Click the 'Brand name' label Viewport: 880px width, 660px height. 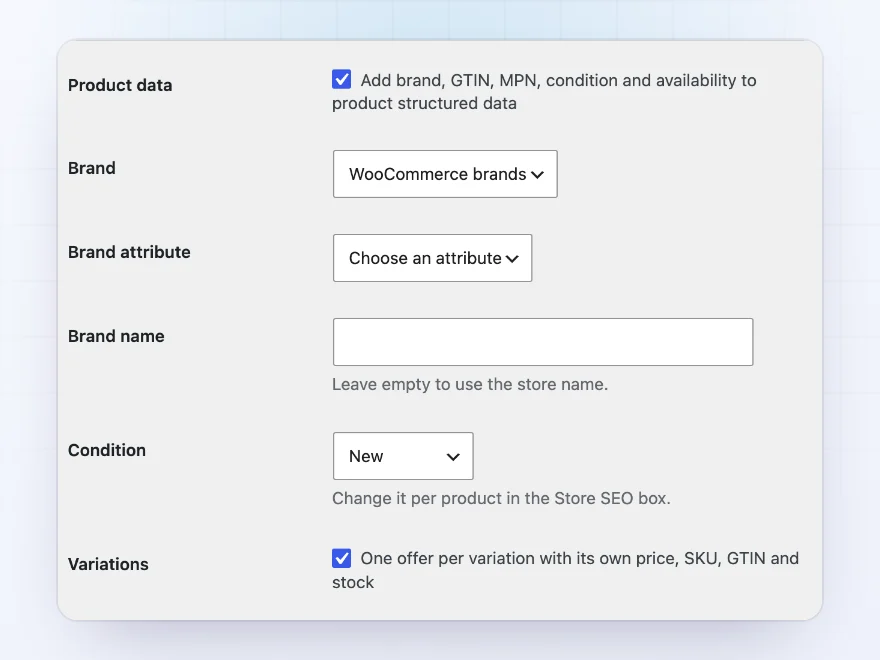pos(116,336)
